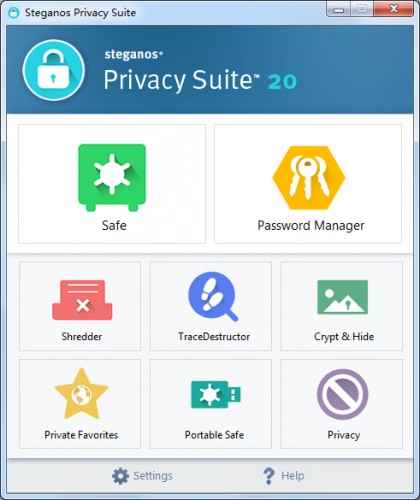420x500 pixels.
Task: Select the TraceDestructor text label
Action: click(x=214, y=336)
